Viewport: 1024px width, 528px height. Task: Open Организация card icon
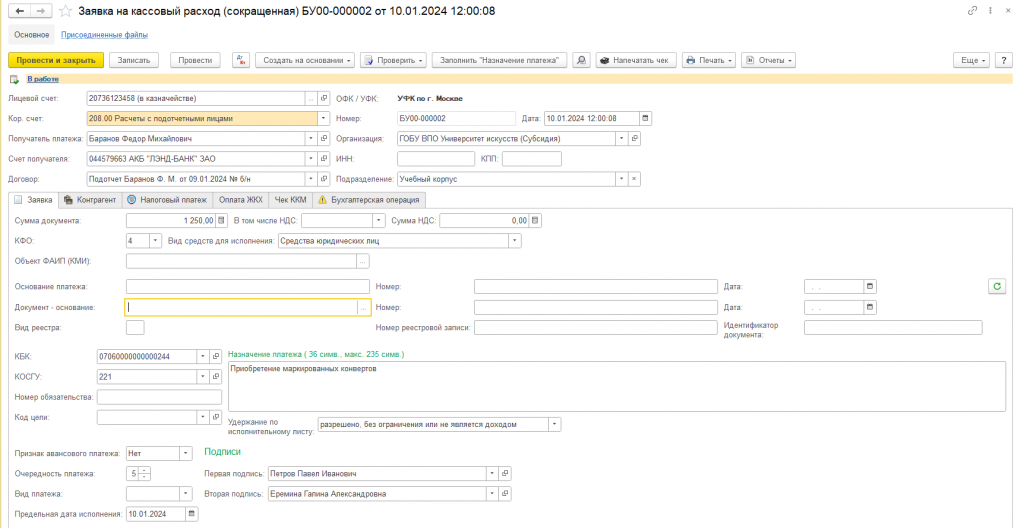pyautogui.click(x=634, y=139)
